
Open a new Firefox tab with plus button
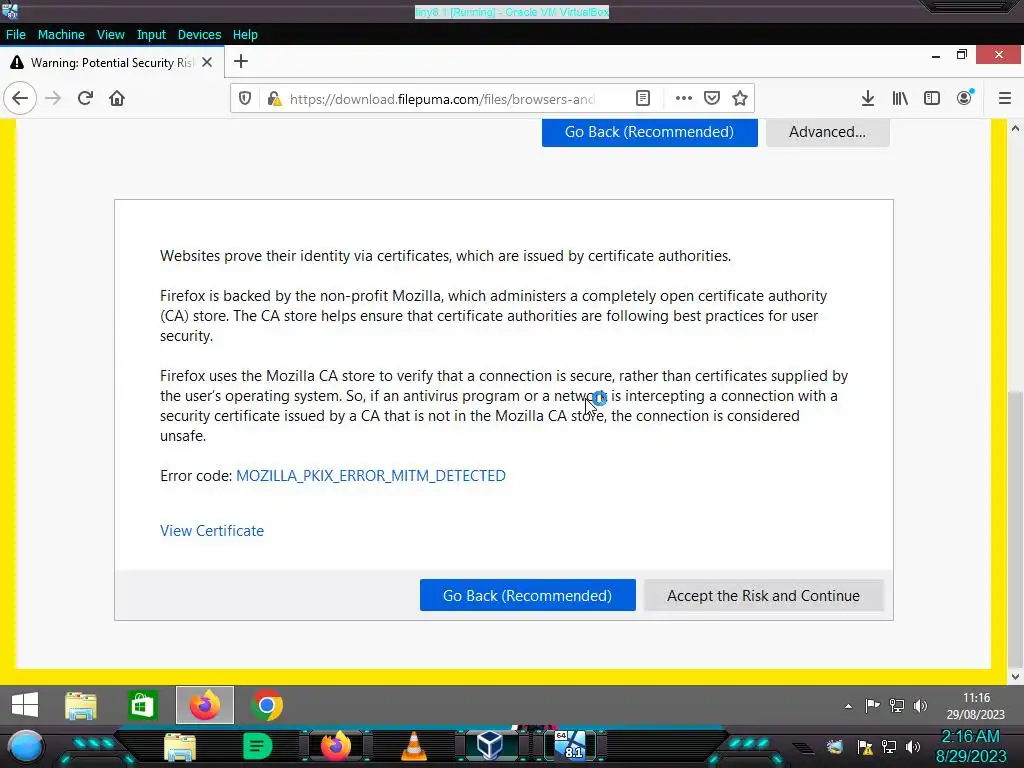tap(241, 61)
